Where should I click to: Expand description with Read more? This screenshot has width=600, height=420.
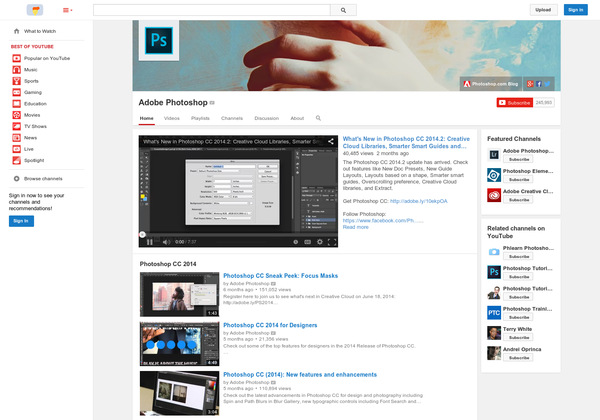click(356, 227)
